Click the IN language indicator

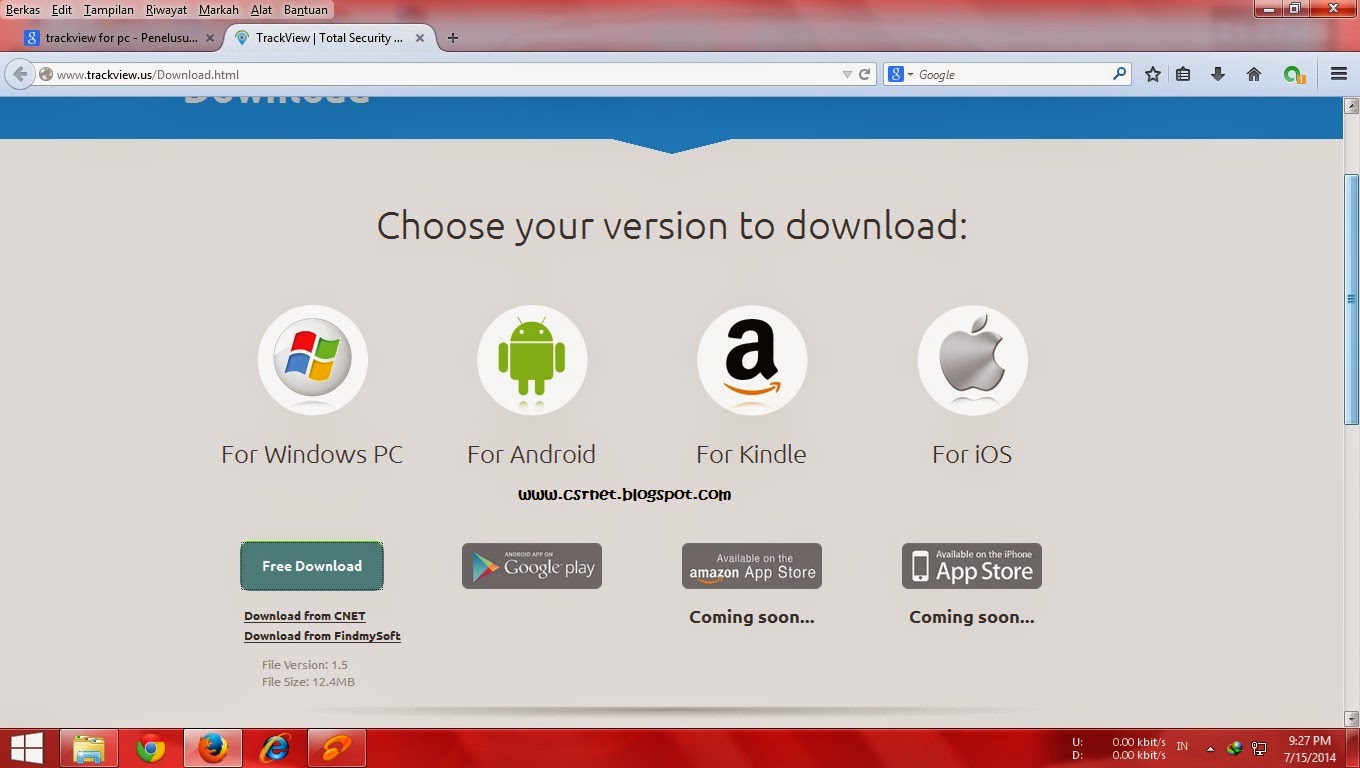1183,746
